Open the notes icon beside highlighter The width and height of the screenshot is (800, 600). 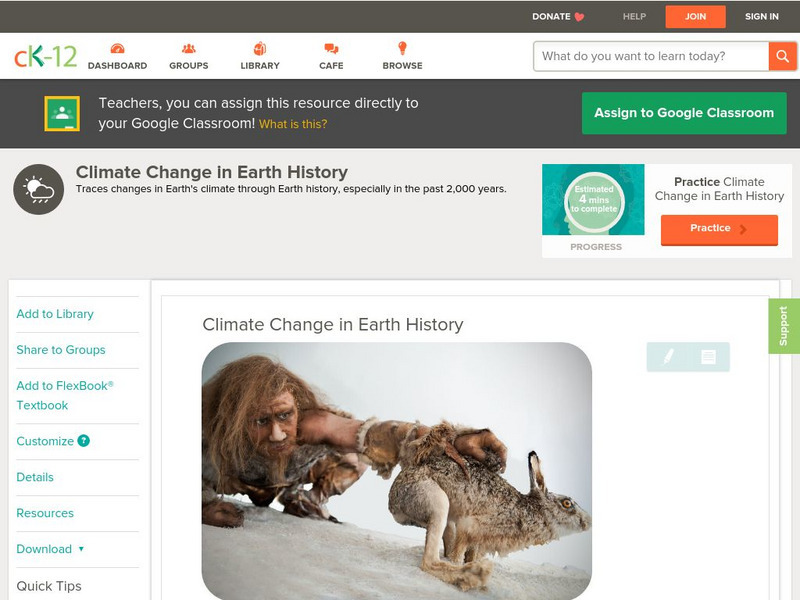point(708,356)
